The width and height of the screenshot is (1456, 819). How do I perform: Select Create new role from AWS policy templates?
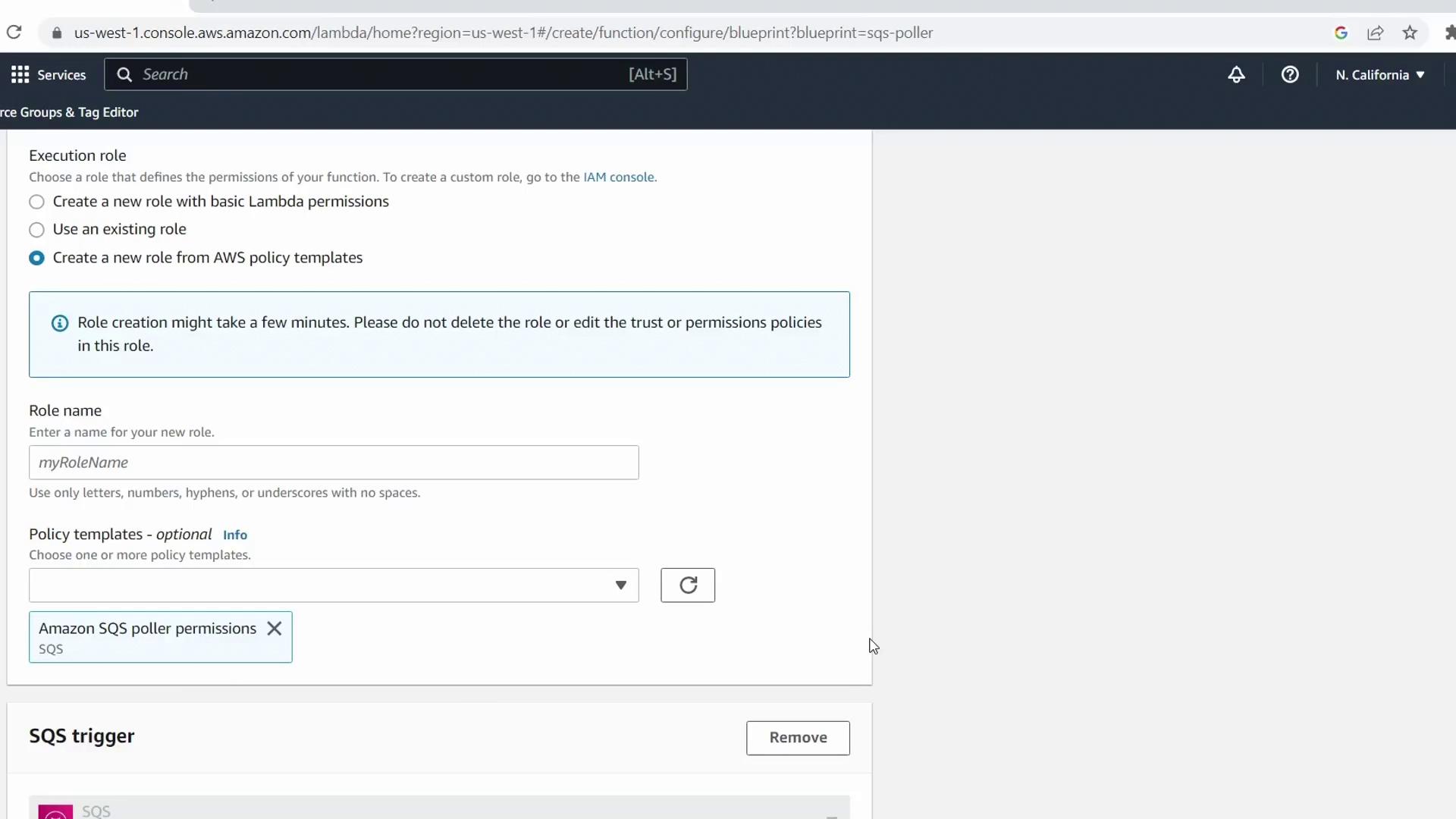[36, 258]
